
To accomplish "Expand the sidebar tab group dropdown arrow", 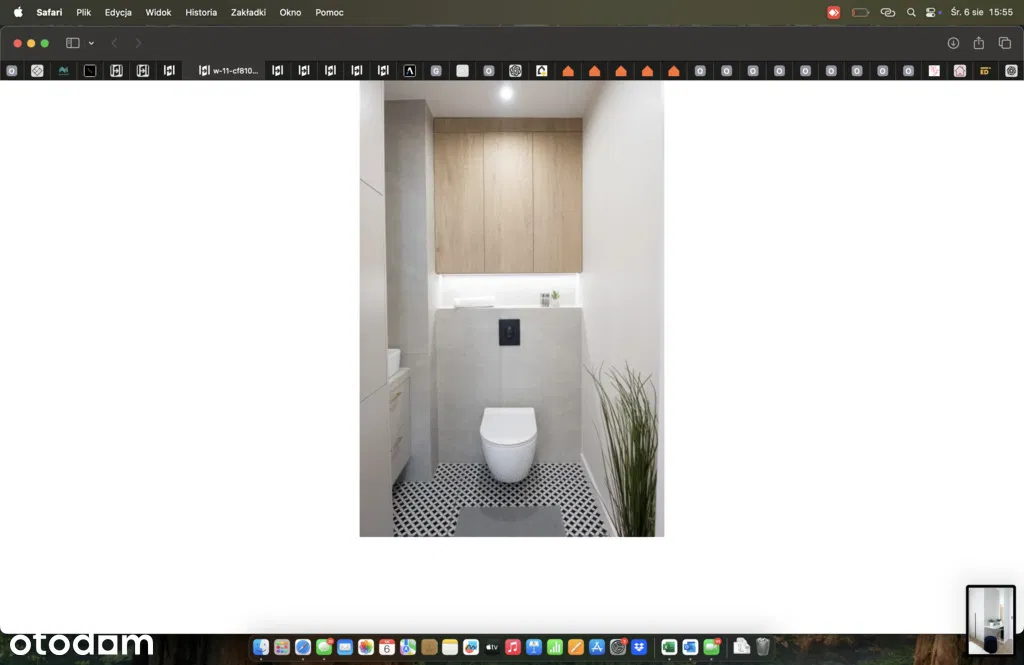I will coord(91,43).
